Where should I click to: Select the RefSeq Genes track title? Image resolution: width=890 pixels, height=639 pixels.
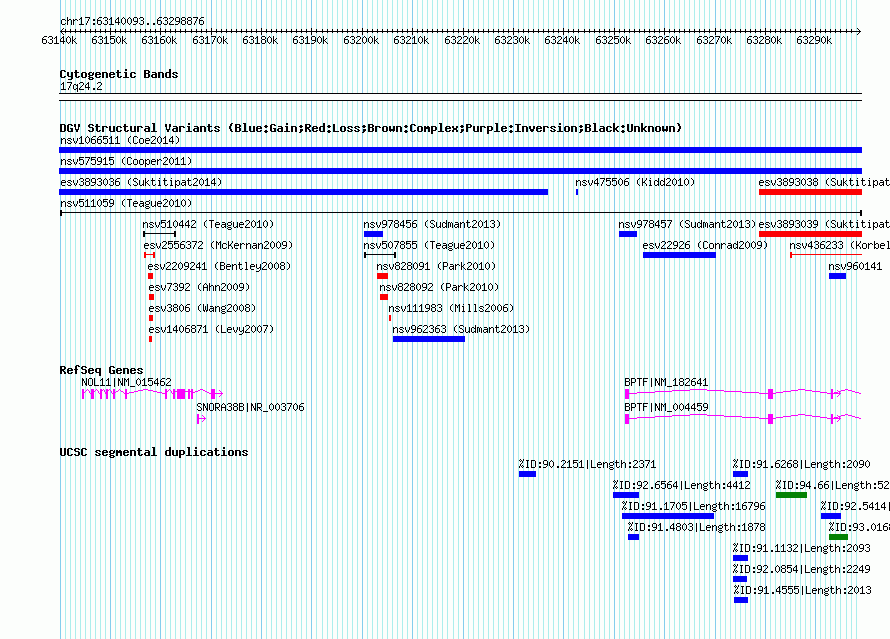(102, 370)
